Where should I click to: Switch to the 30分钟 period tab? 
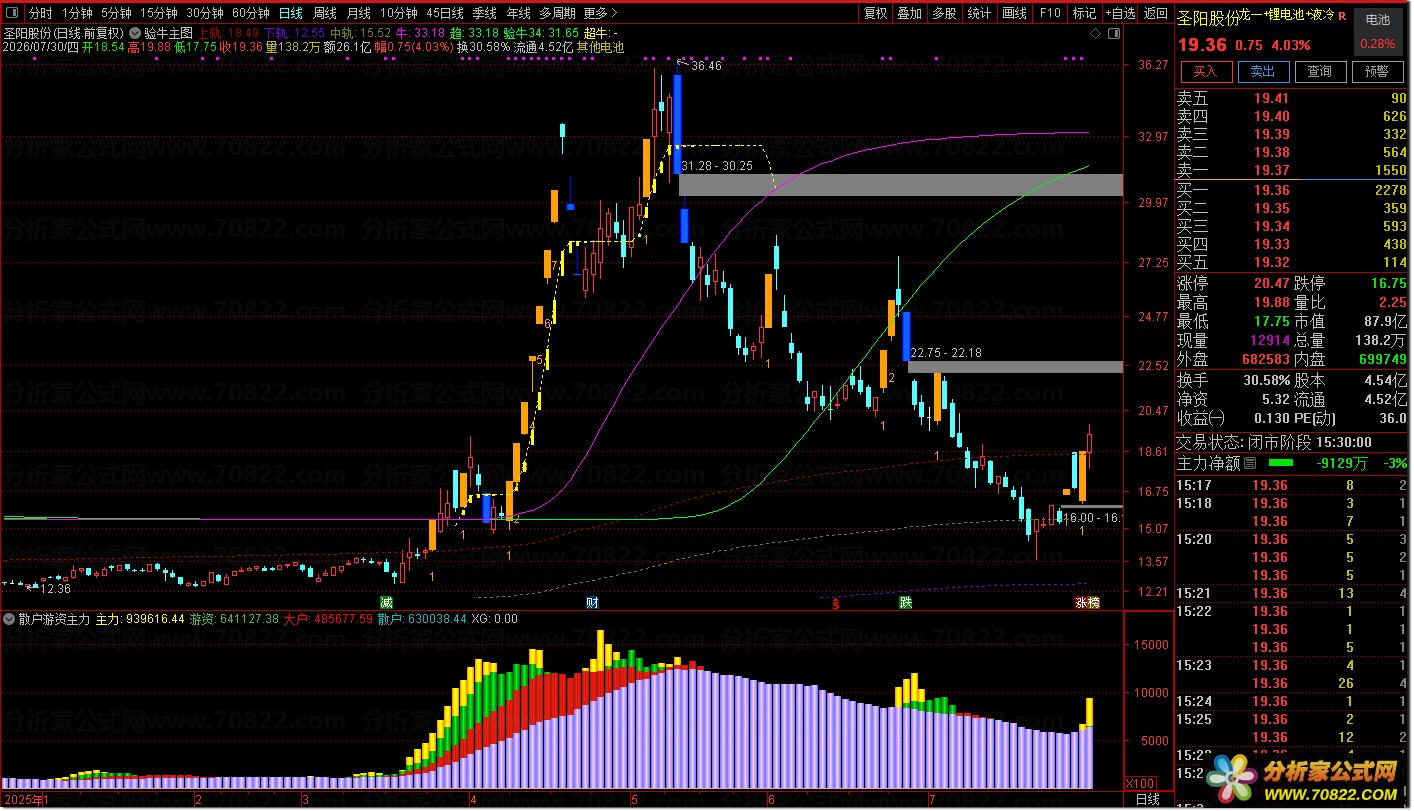pyautogui.click(x=204, y=13)
